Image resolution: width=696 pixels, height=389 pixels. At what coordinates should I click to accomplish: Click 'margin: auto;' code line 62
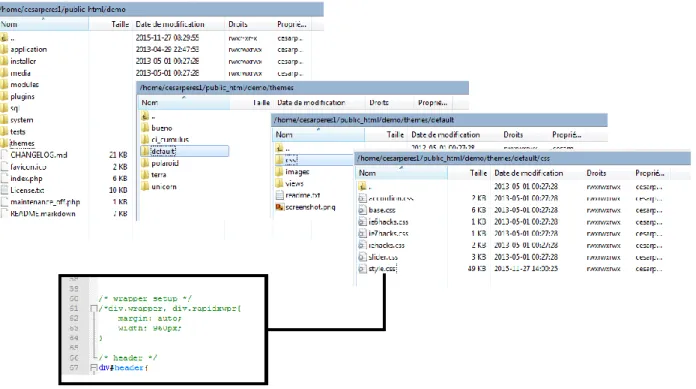[150, 318]
